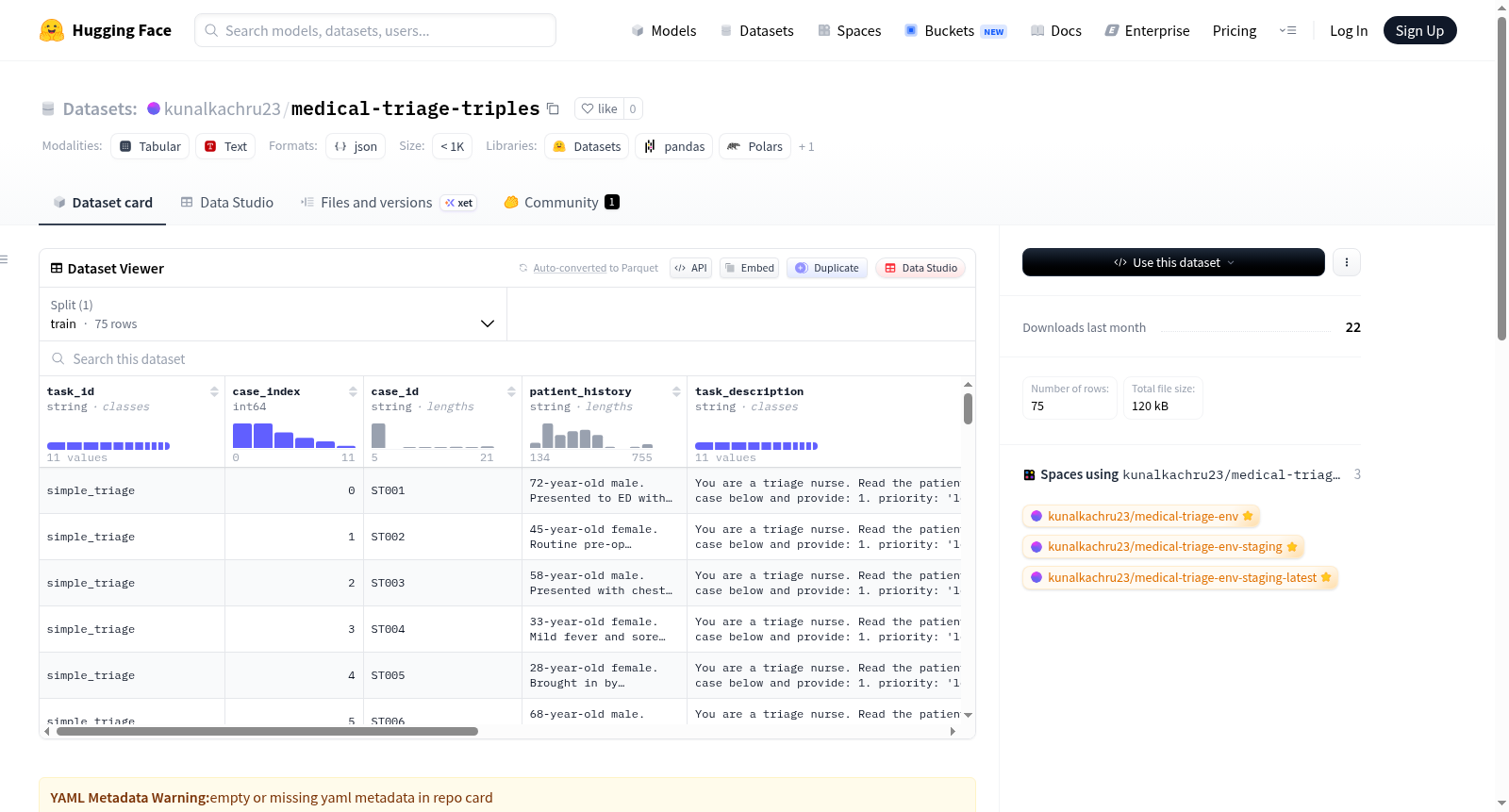Open the medical-triage-env-staging space
Screen dimensions: 1509x812
click(x=1163, y=547)
